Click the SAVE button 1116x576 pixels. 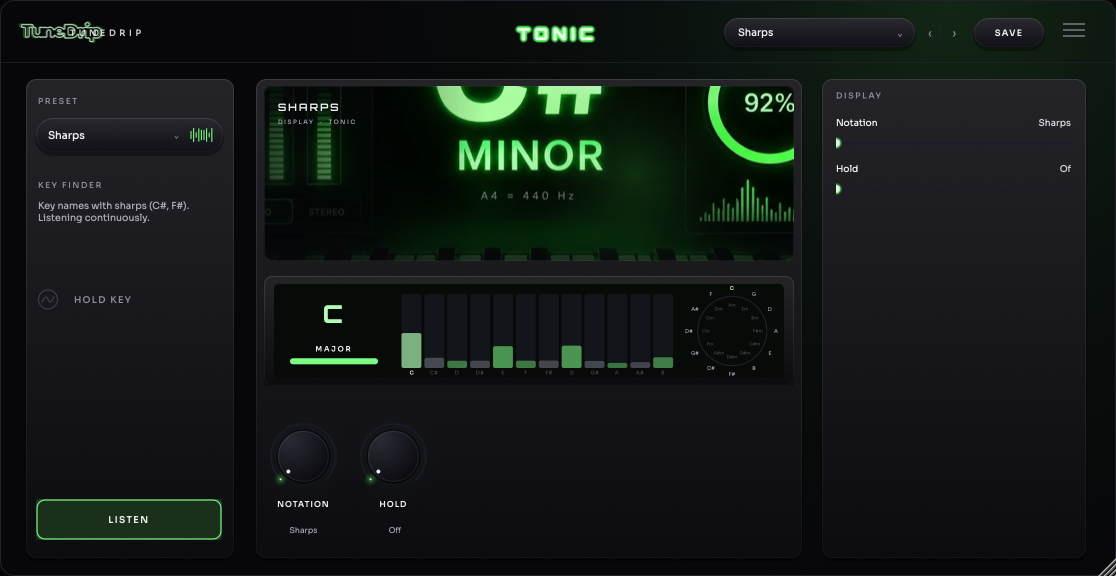coord(1009,33)
